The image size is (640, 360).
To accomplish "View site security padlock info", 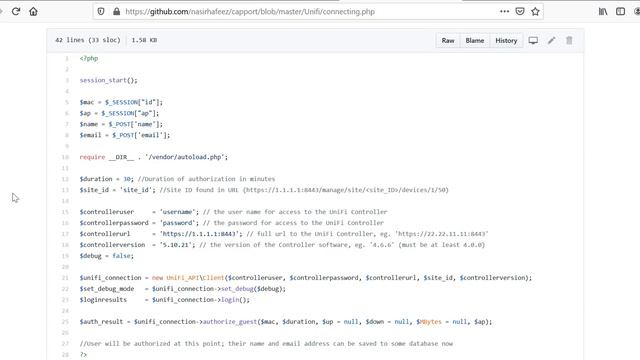I will [116, 11].
